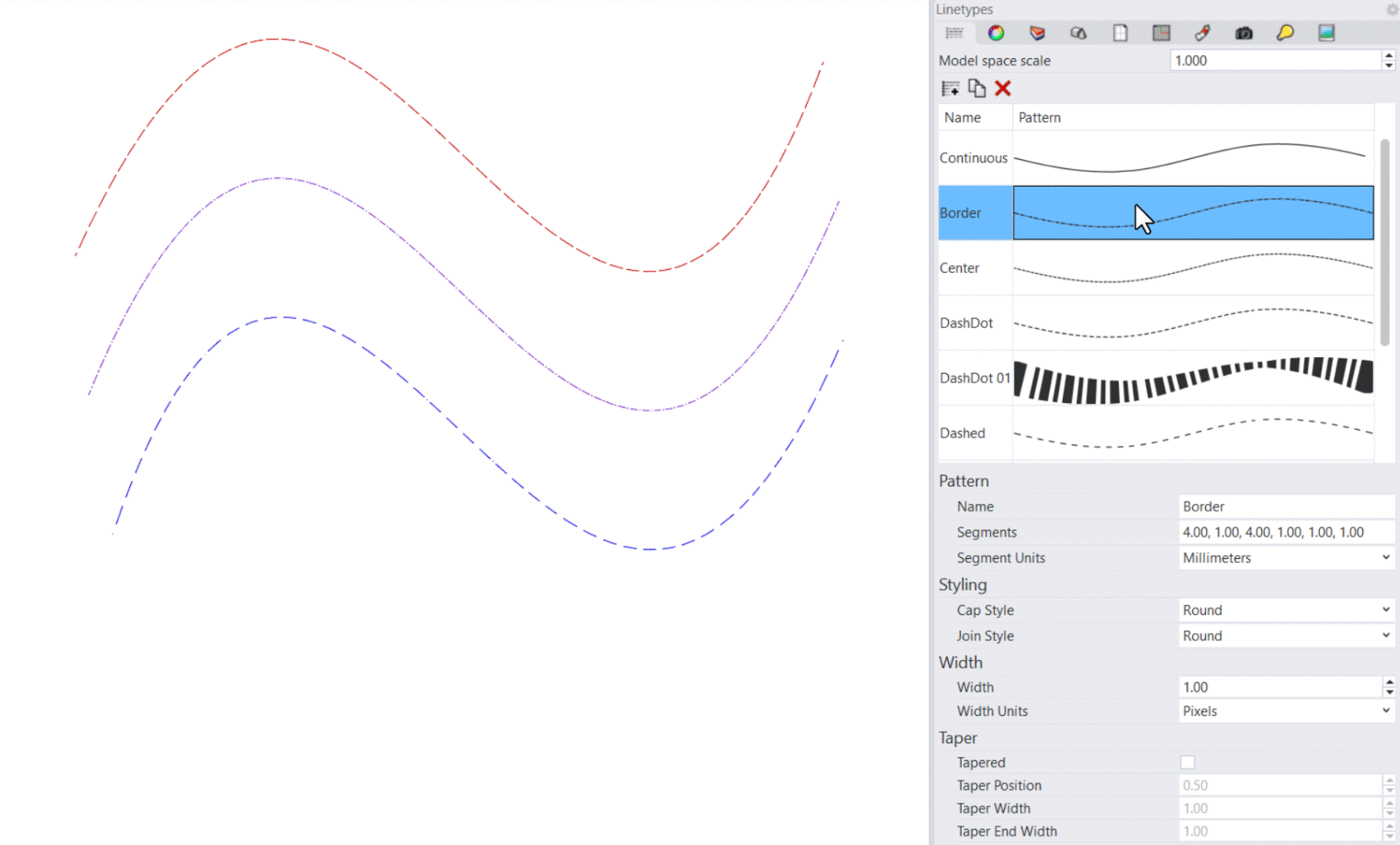Delete the selected linetype with the red X
This screenshot has width=1400, height=845.
(1002, 88)
